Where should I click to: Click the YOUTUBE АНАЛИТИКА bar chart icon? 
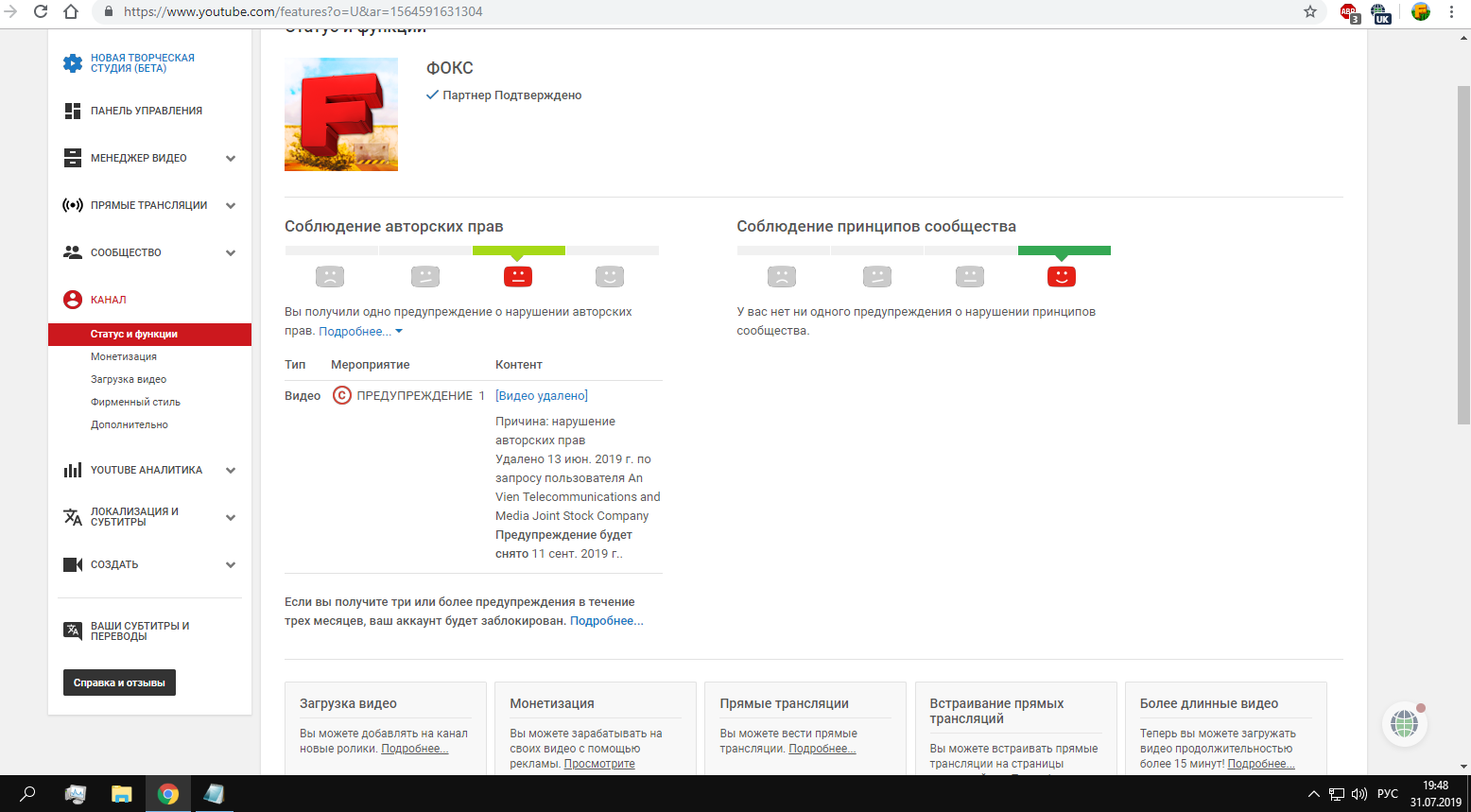(73, 470)
